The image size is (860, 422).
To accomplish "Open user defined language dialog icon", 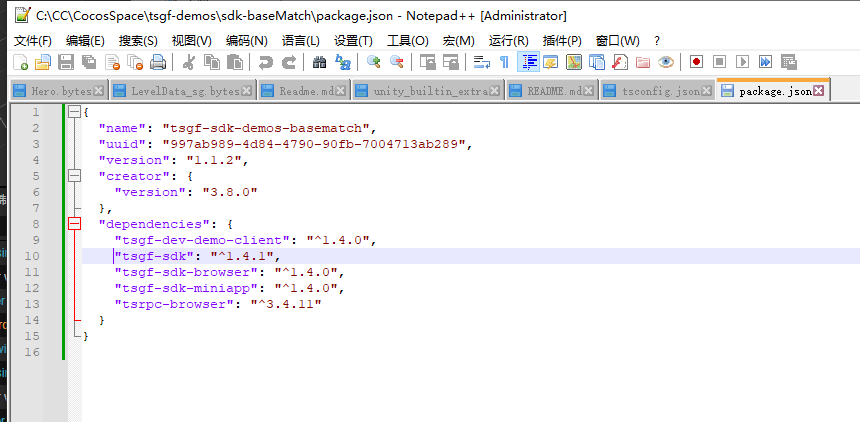I will tap(551, 62).
